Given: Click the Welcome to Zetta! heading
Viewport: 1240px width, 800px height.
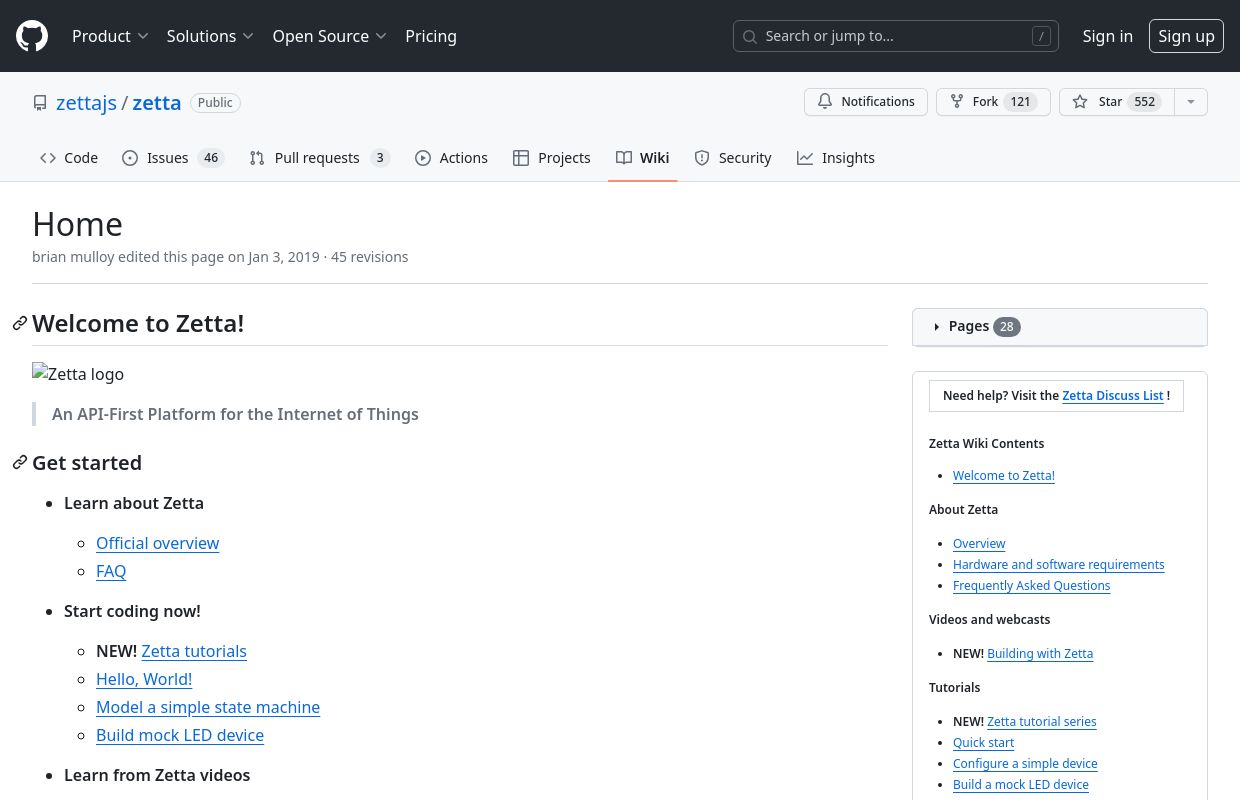Looking at the screenshot, I should [138, 323].
